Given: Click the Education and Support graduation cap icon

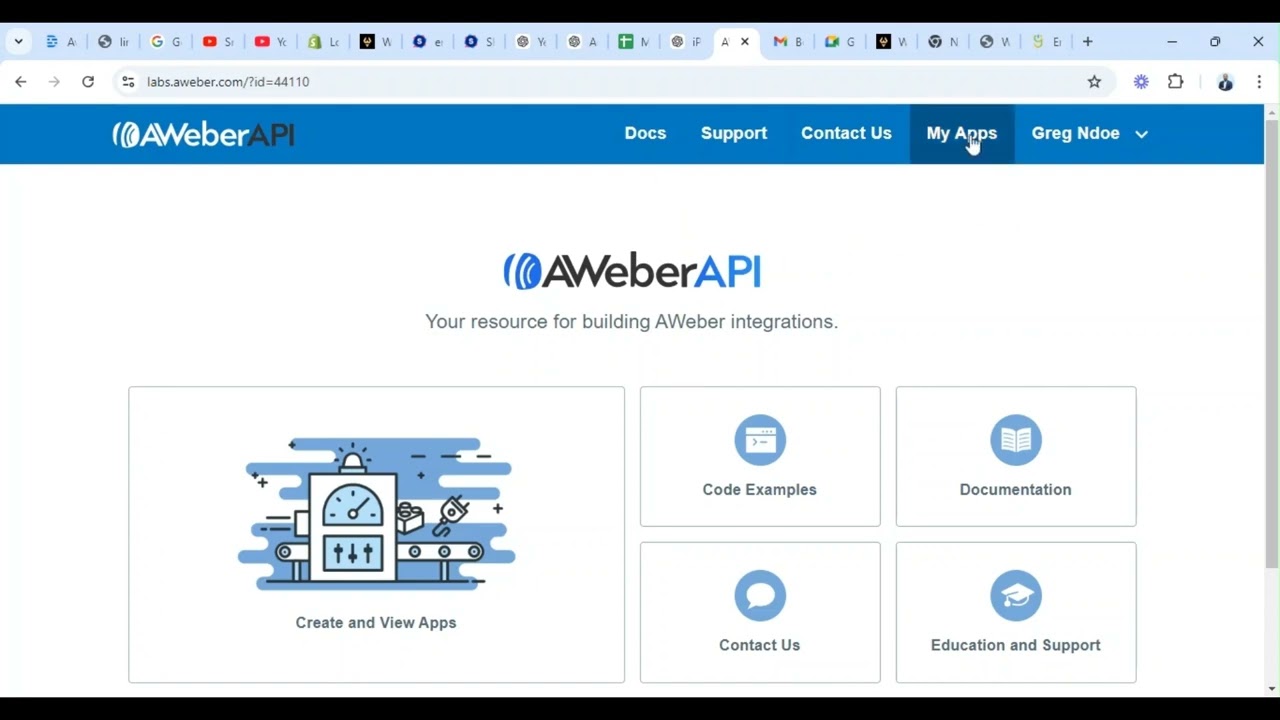Looking at the screenshot, I should (x=1016, y=596).
